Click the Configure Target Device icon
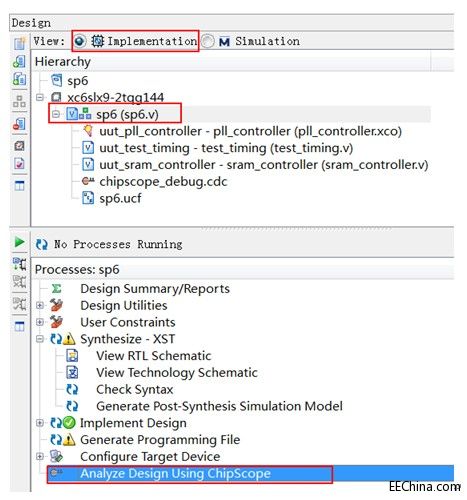The height and width of the screenshot is (500, 467). pyautogui.click(x=56, y=456)
